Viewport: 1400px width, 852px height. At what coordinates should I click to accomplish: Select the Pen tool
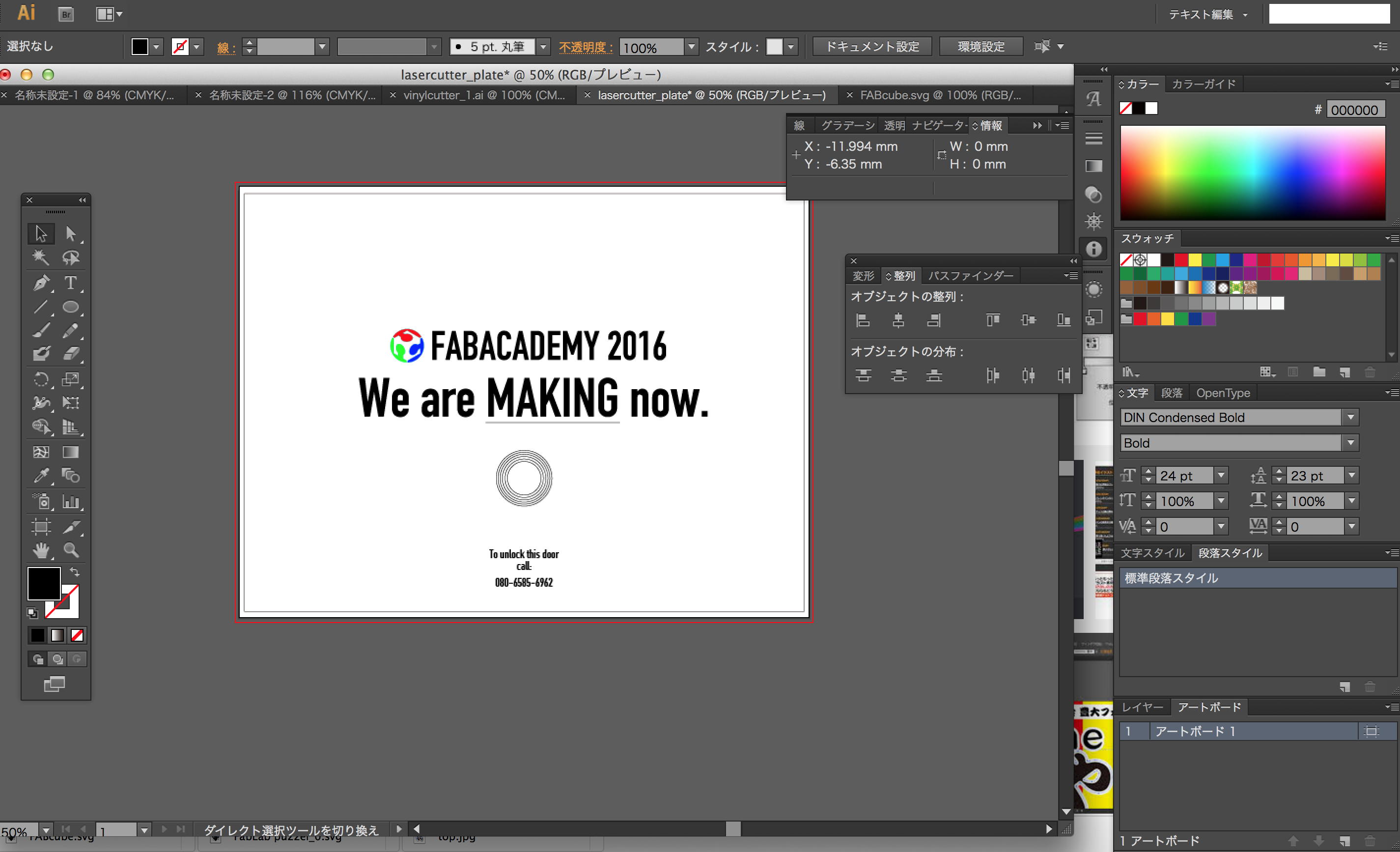tap(41, 283)
